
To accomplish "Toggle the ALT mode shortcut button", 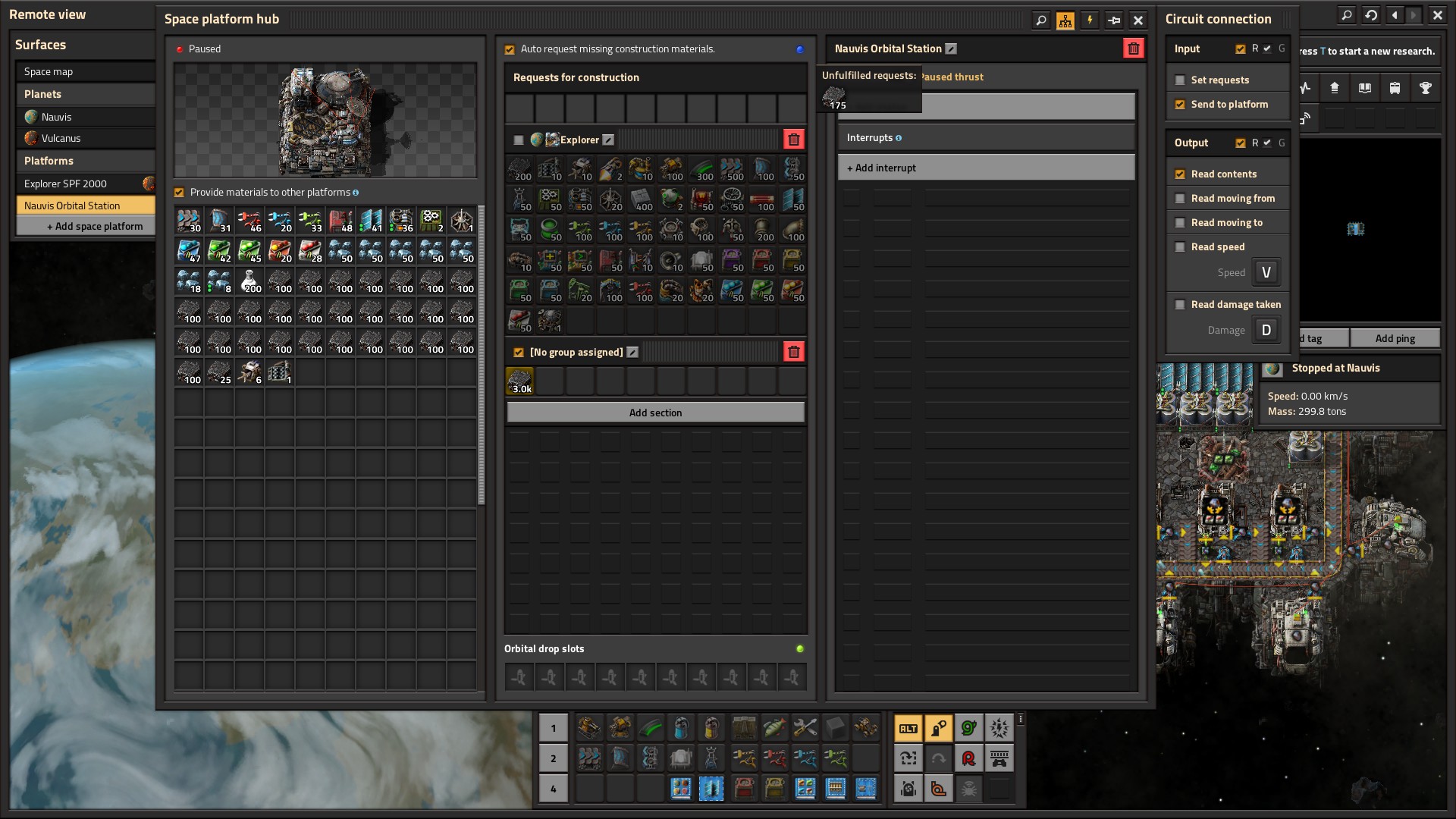I will tap(908, 728).
